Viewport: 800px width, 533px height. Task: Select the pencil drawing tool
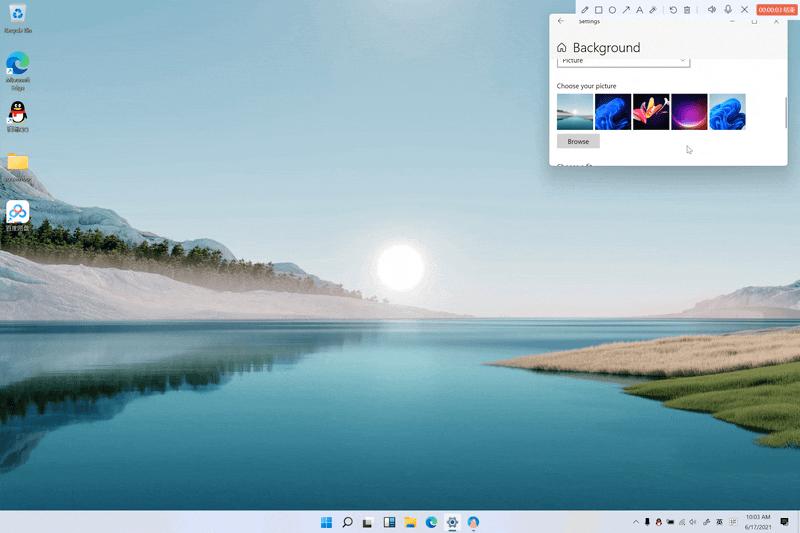[x=585, y=10]
